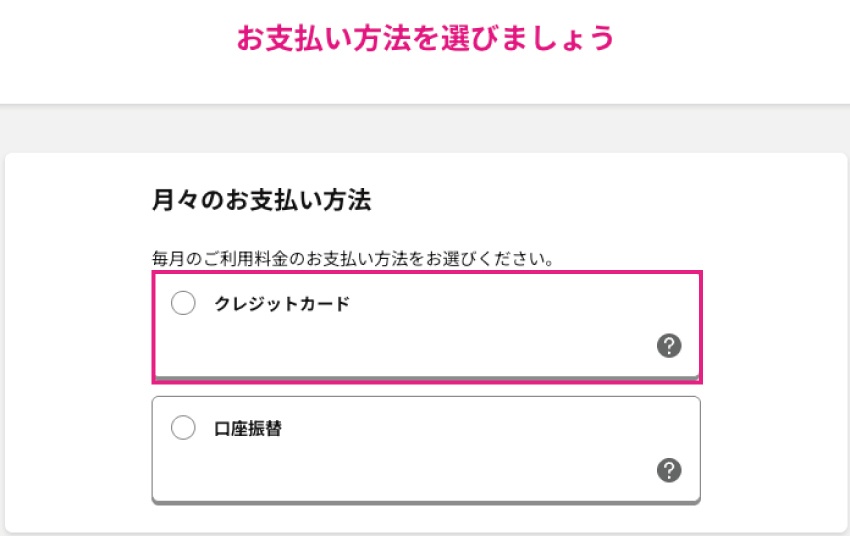The width and height of the screenshot is (850, 536).
Task: Click the page title お支払い方法を選びましょう
Action: click(425, 39)
